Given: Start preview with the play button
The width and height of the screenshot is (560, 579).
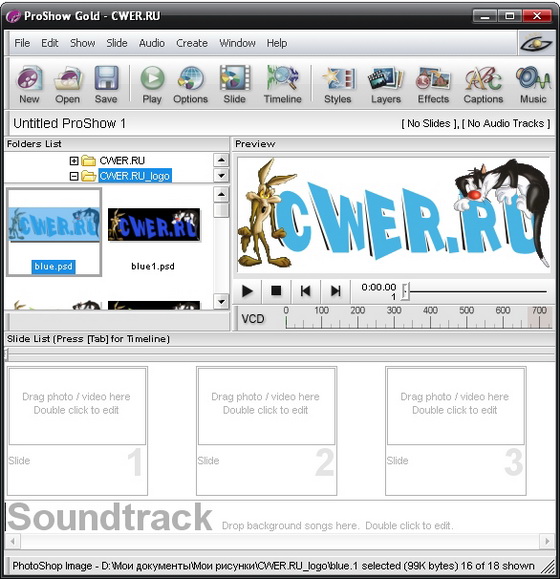Looking at the screenshot, I should (247, 291).
